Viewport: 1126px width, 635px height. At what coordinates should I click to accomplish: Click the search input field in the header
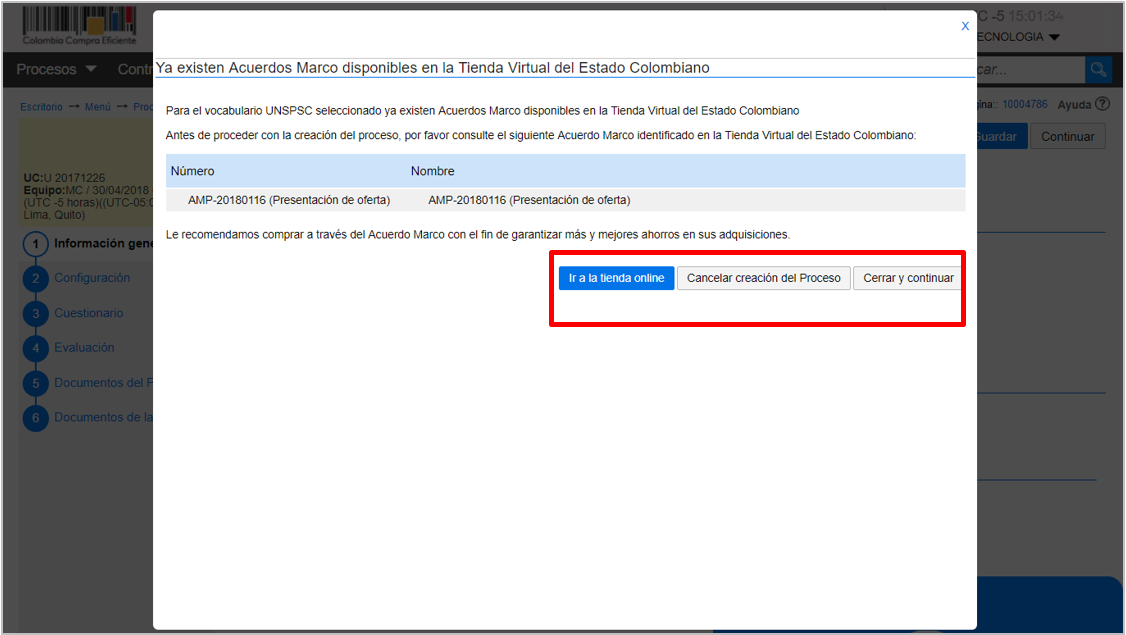coord(1030,70)
